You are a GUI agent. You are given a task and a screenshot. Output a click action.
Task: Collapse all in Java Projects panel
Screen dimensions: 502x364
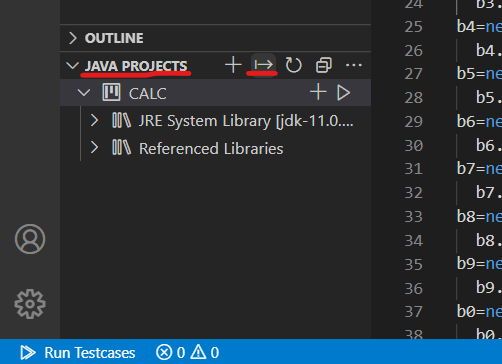click(324, 65)
